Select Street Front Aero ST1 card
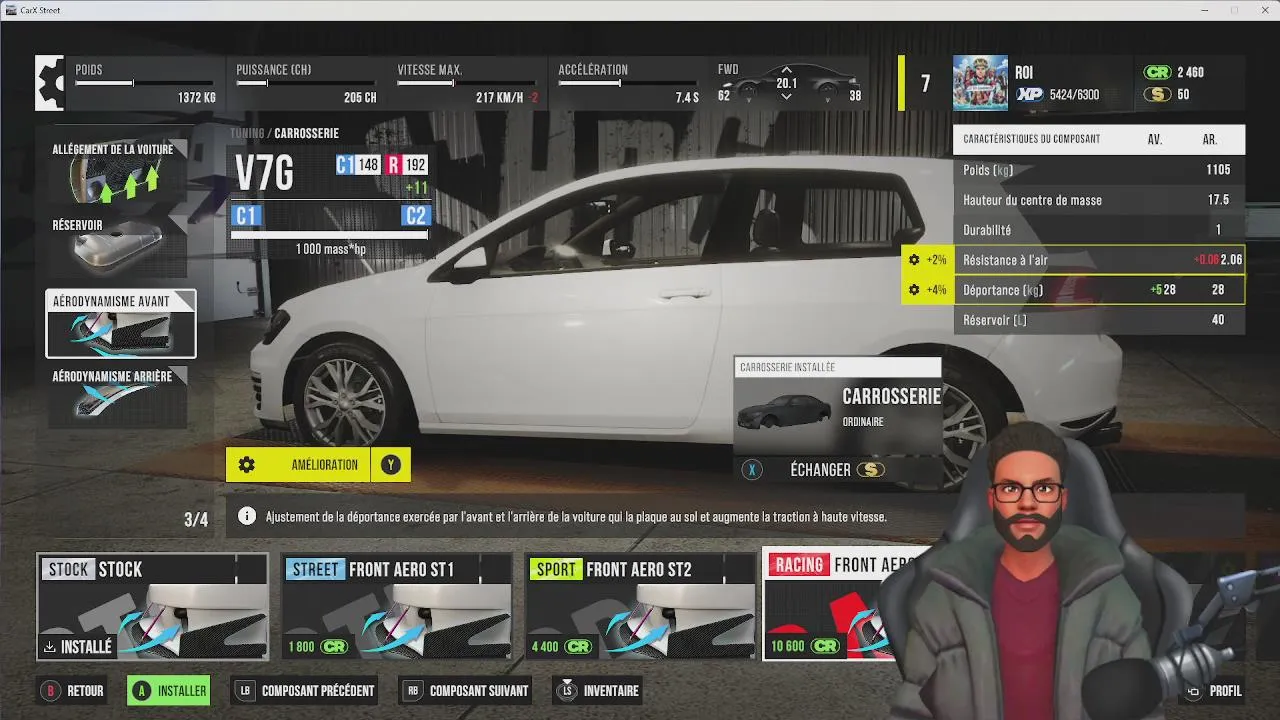Image resolution: width=1280 pixels, height=720 pixels. pyautogui.click(x=396, y=606)
